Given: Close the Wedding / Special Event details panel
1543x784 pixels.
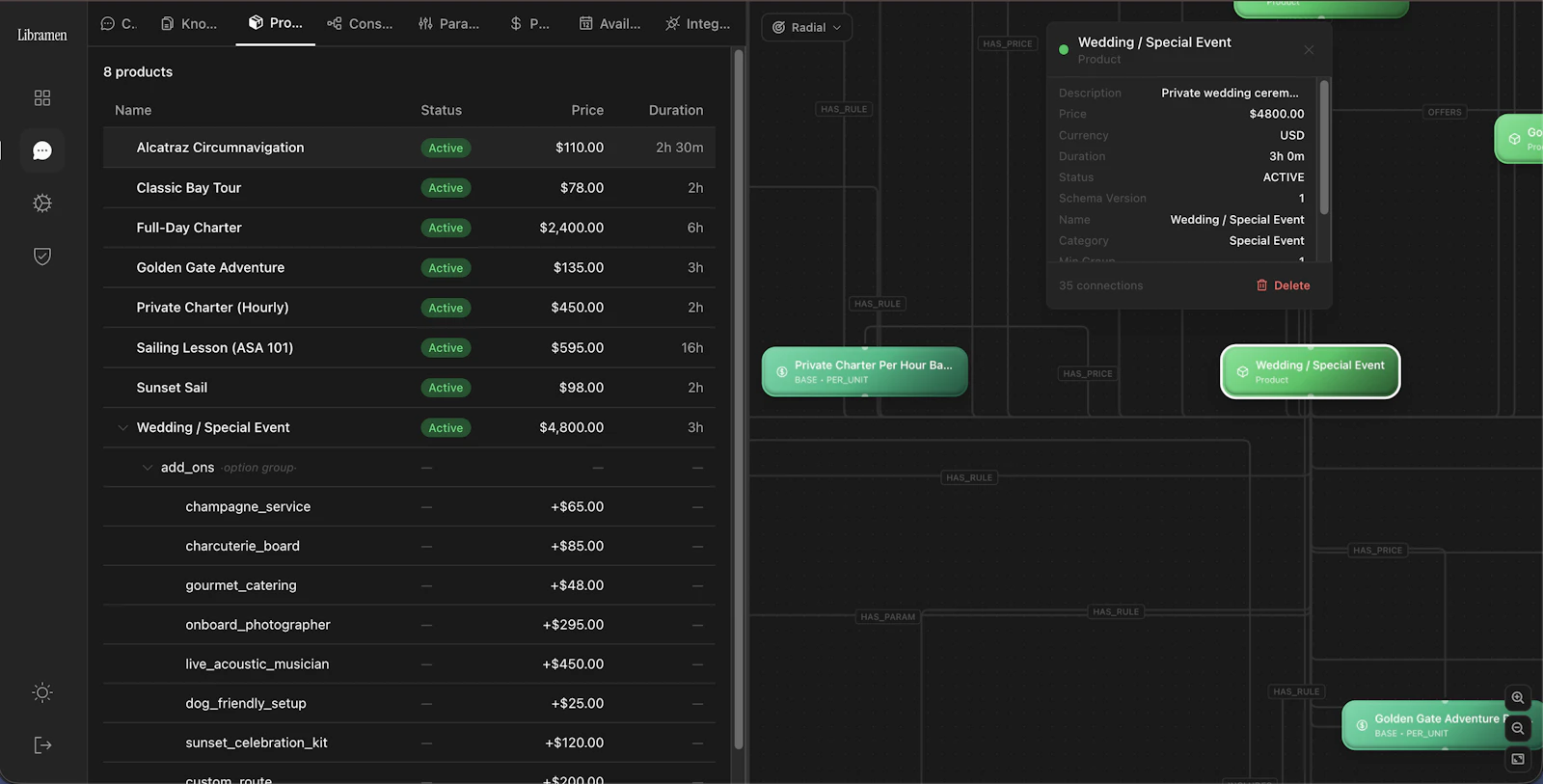Looking at the screenshot, I should (1309, 50).
